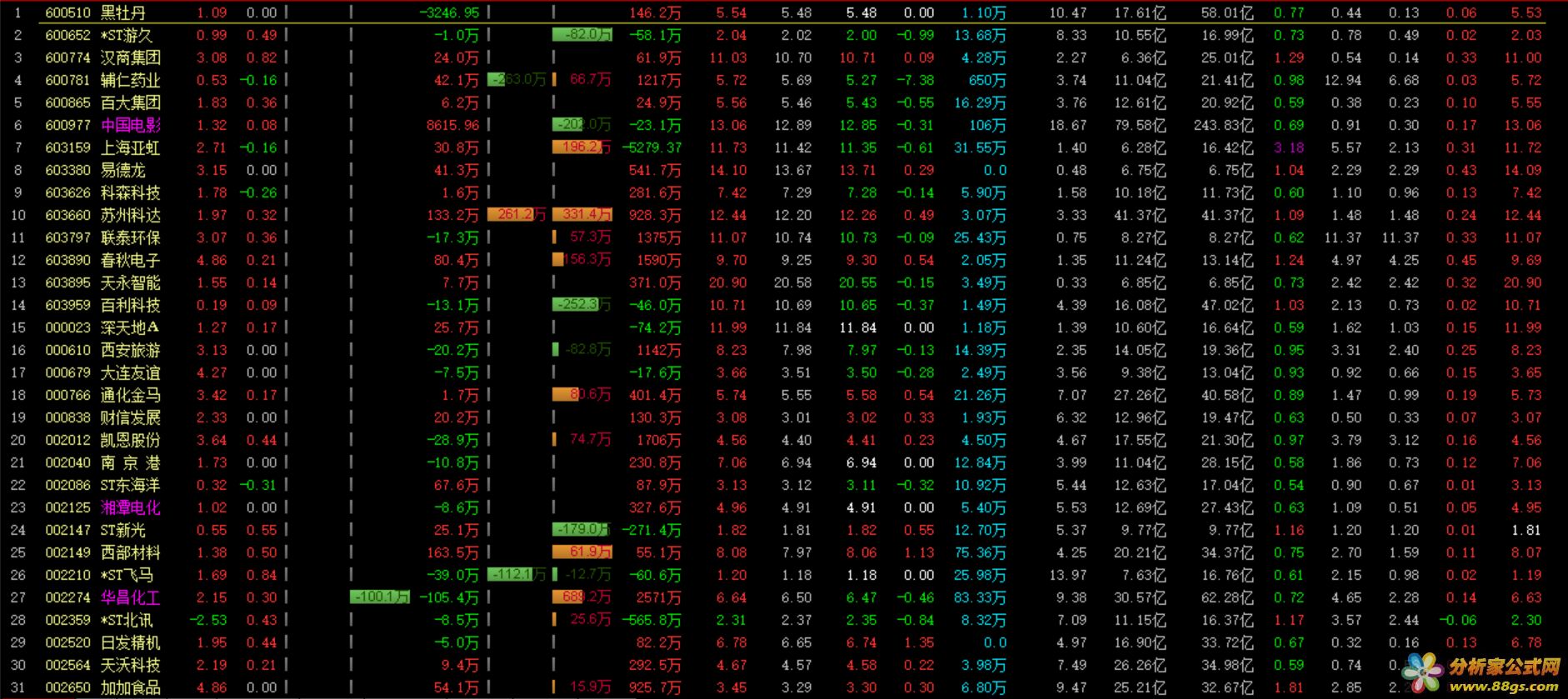
Task: Select the 汉商集团 stock name
Action: 130,57
